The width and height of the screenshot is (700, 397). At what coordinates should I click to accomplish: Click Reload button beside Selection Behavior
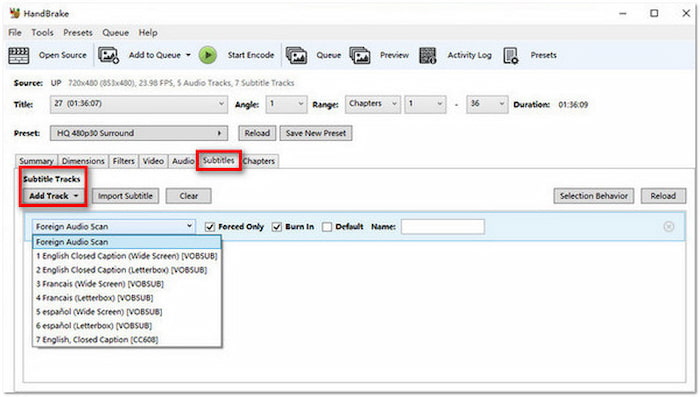coord(663,196)
